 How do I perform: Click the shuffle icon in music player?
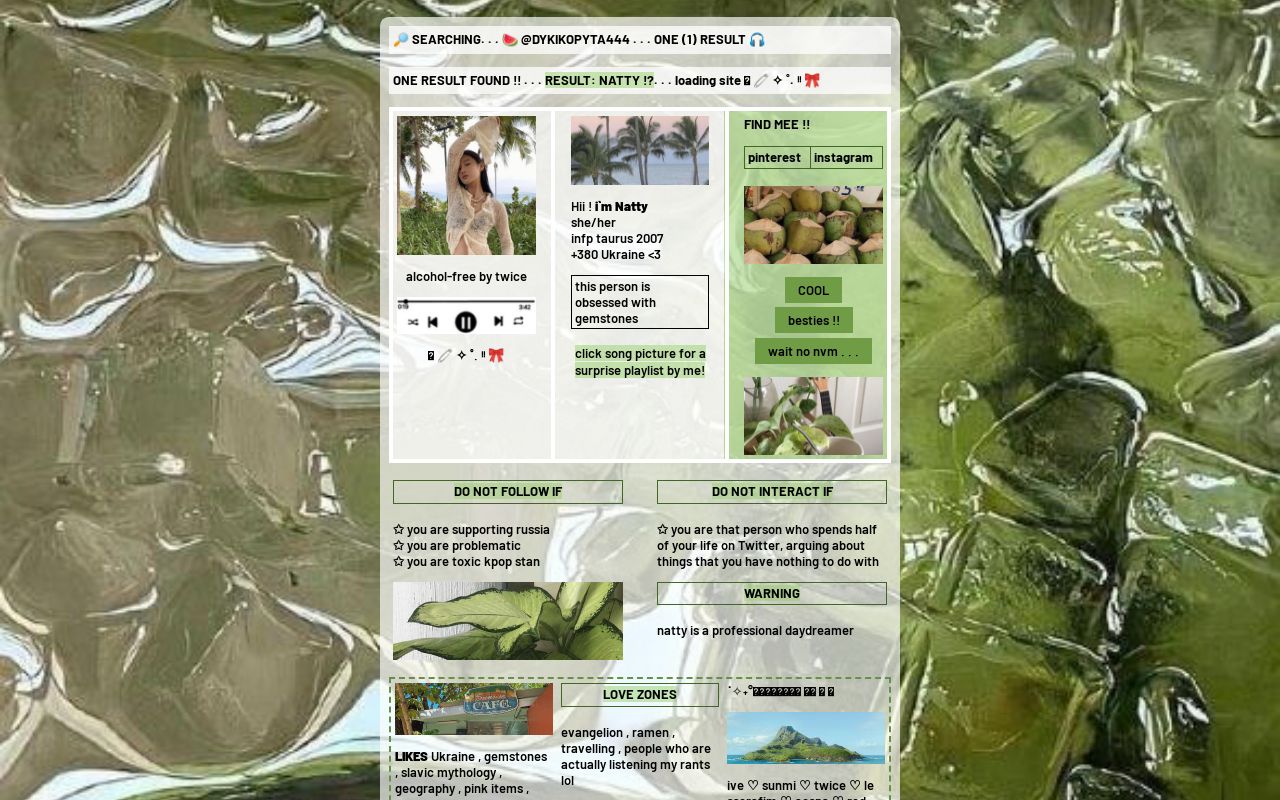point(413,322)
